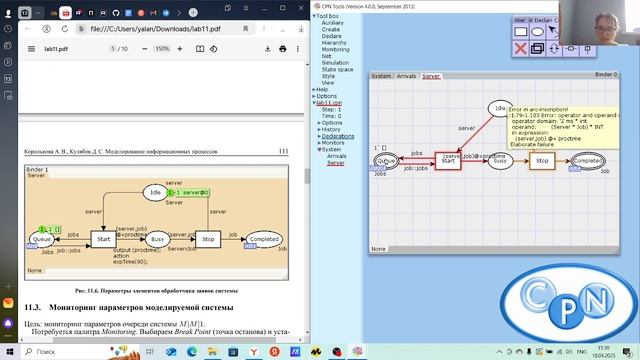Open the Arrivals page in the index

[336, 156]
